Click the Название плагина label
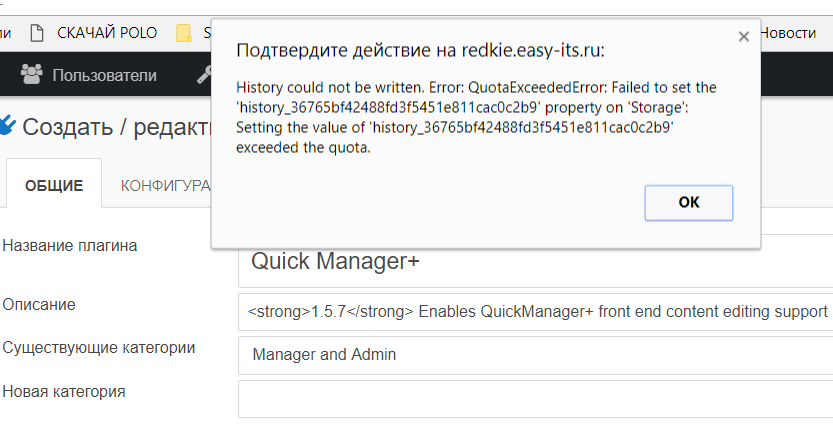The image size is (833, 431). point(70,245)
